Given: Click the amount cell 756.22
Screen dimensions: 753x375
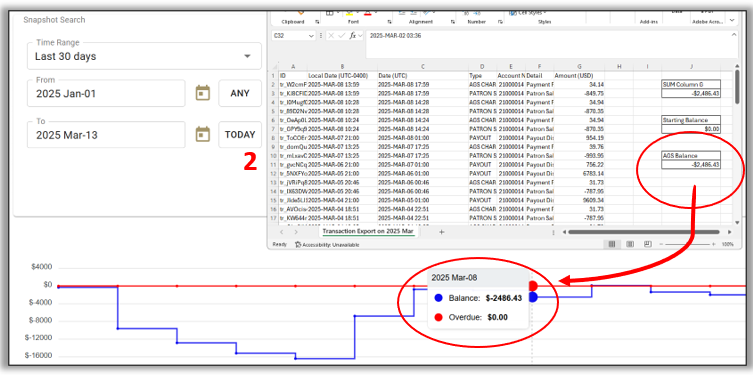Looking at the screenshot, I should coord(579,165).
